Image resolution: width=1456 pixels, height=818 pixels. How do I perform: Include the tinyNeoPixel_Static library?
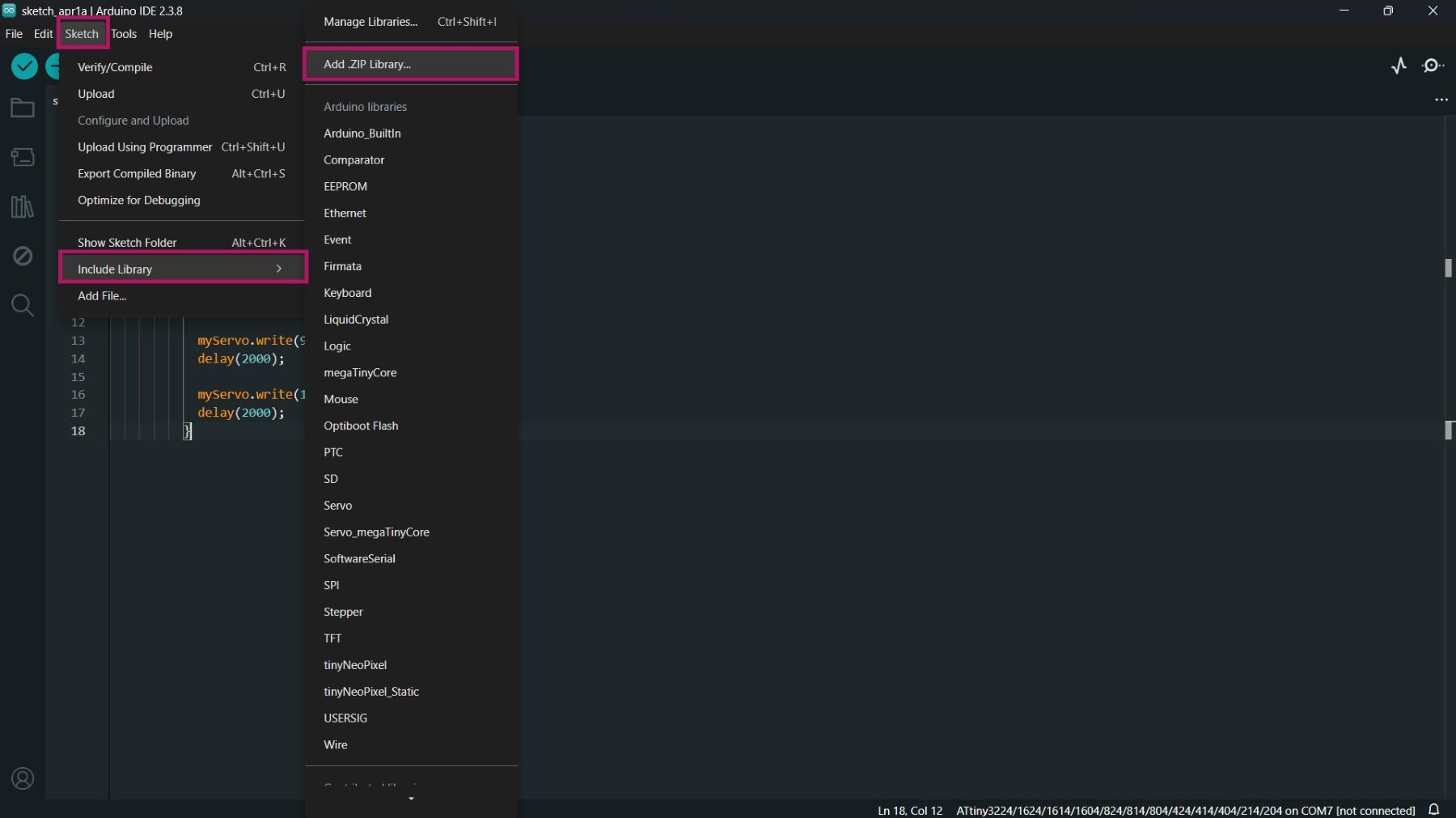coord(411,692)
